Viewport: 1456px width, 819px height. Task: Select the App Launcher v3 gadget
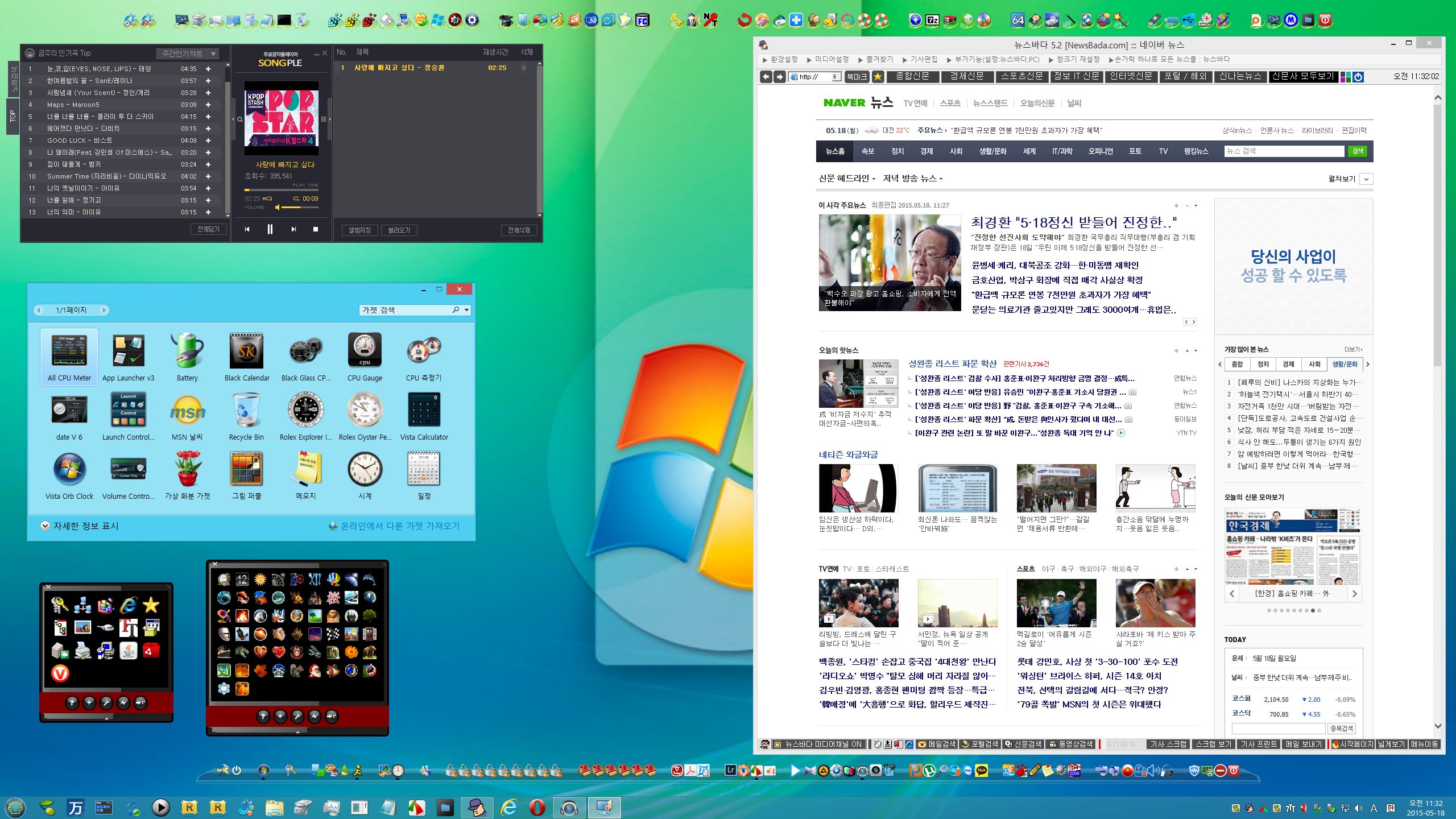129,357
